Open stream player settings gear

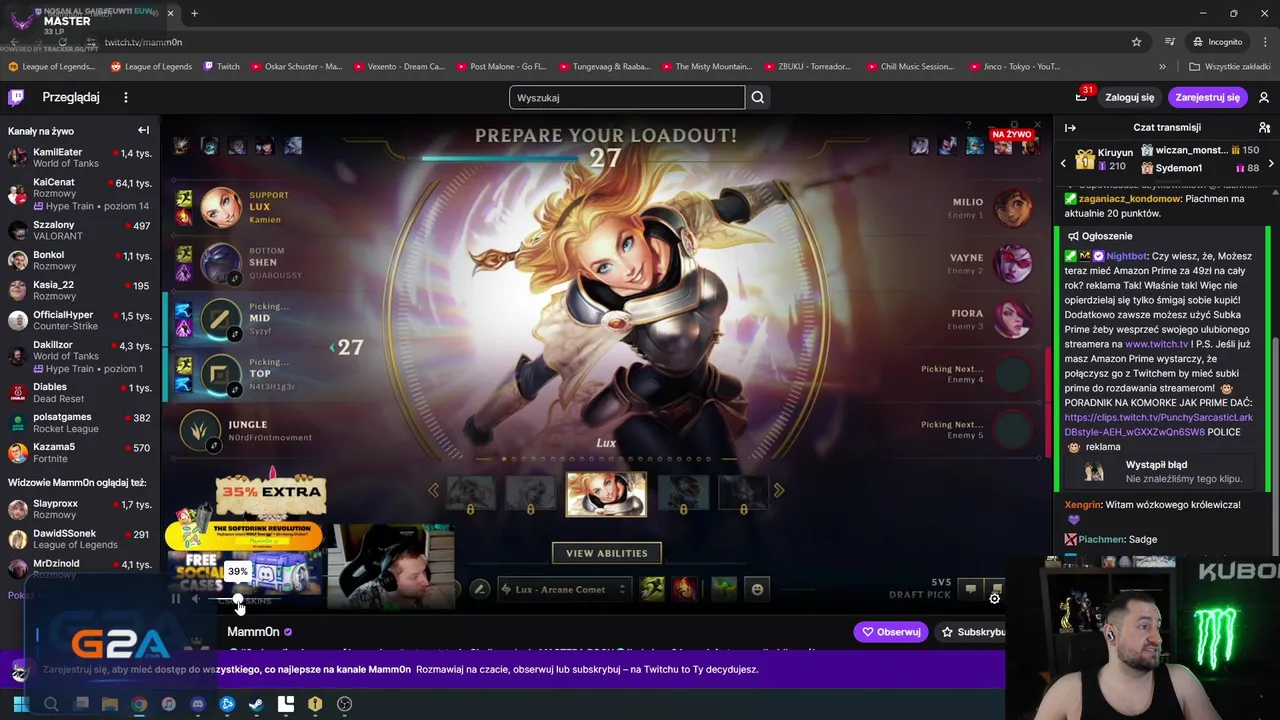pyautogui.click(x=994, y=598)
